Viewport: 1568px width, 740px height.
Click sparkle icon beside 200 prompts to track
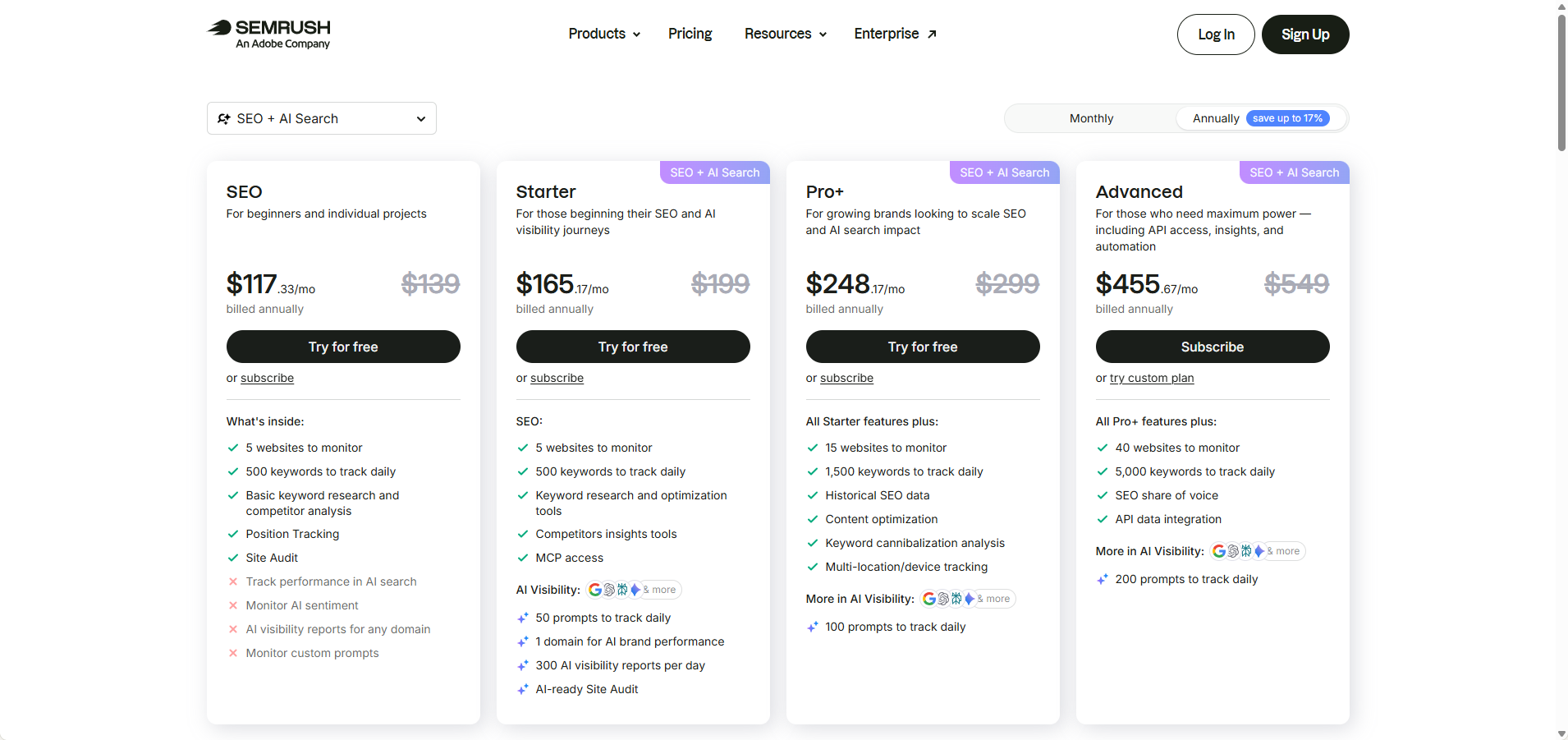pos(1102,579)
